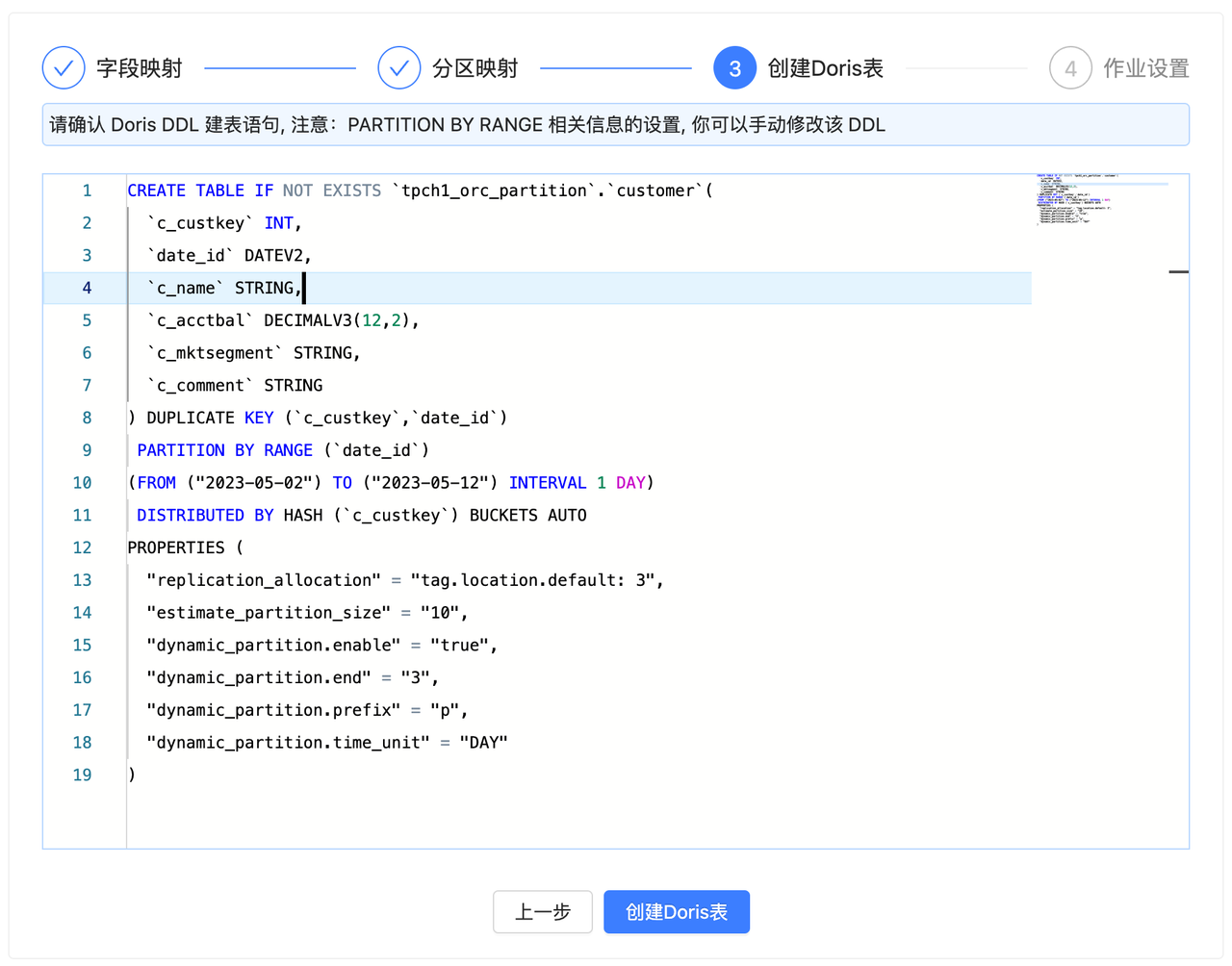Click the step 4 numbered circle icon
Screen dimensions: 1232x966
click(x=1068, y=67)
